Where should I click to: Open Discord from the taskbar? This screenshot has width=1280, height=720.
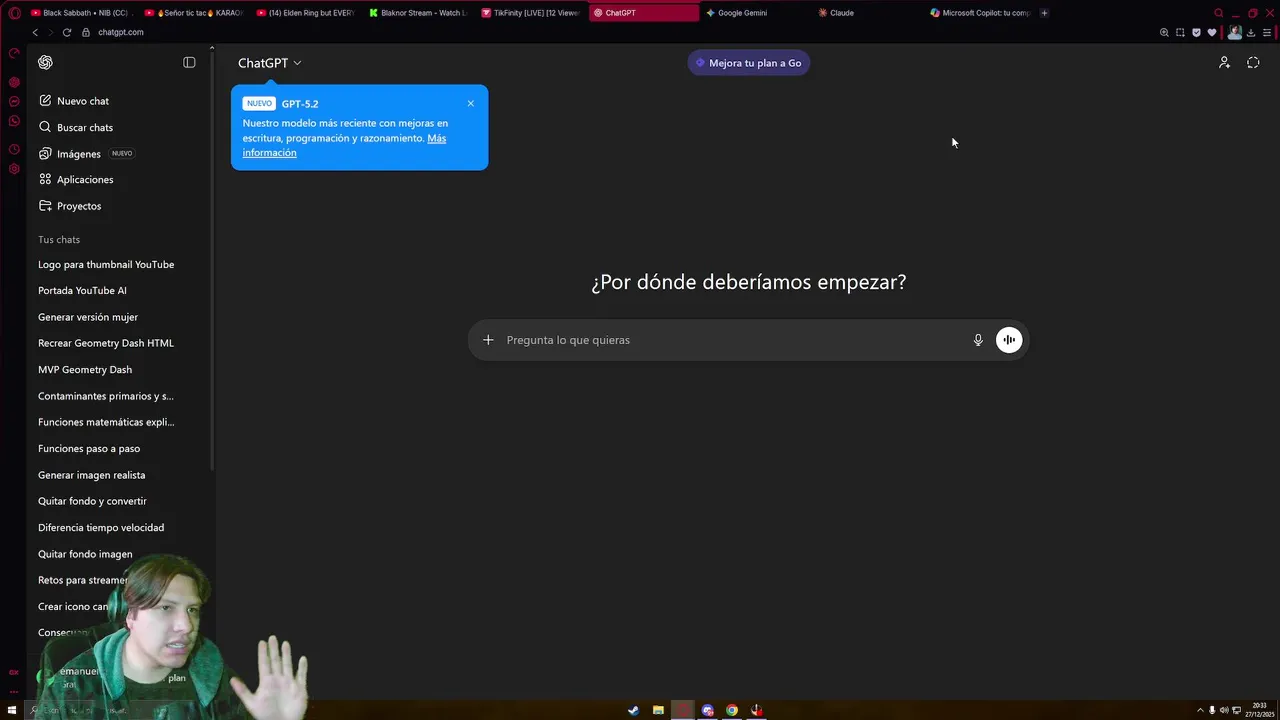[708, 710]
